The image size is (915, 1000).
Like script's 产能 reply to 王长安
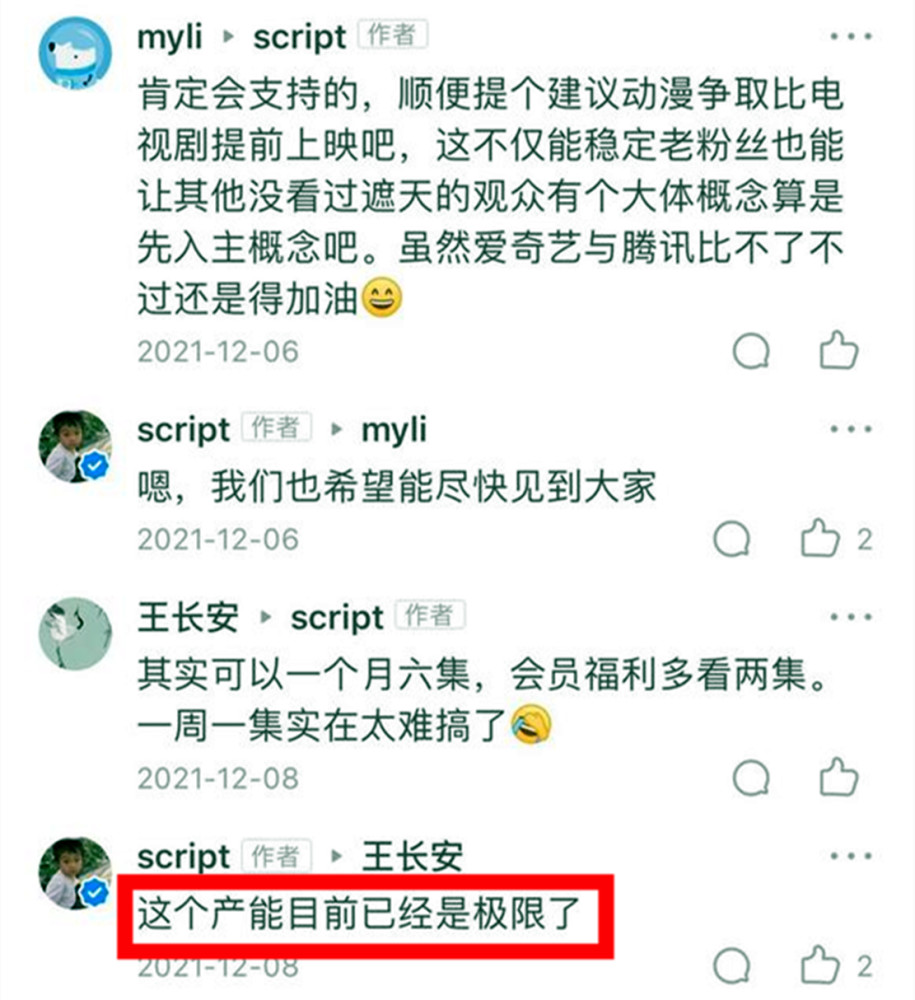coord(821,964)
